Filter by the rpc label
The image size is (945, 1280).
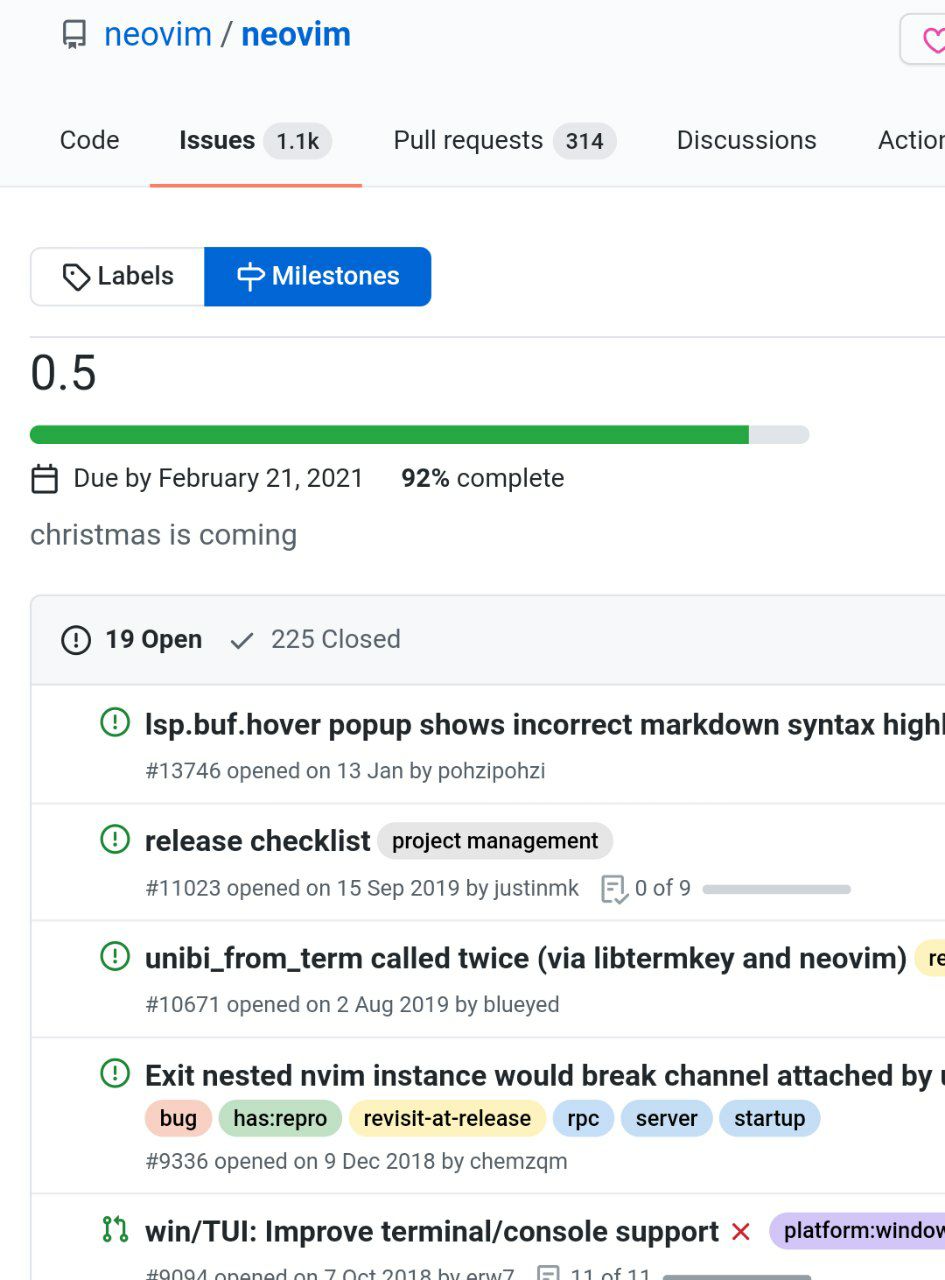pyautogui.click(x=583, y=1118)
